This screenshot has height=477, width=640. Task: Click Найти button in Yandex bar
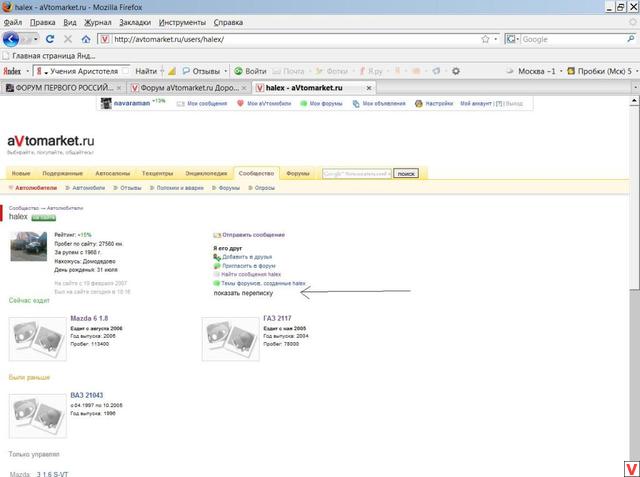click(x=146, y=71)
